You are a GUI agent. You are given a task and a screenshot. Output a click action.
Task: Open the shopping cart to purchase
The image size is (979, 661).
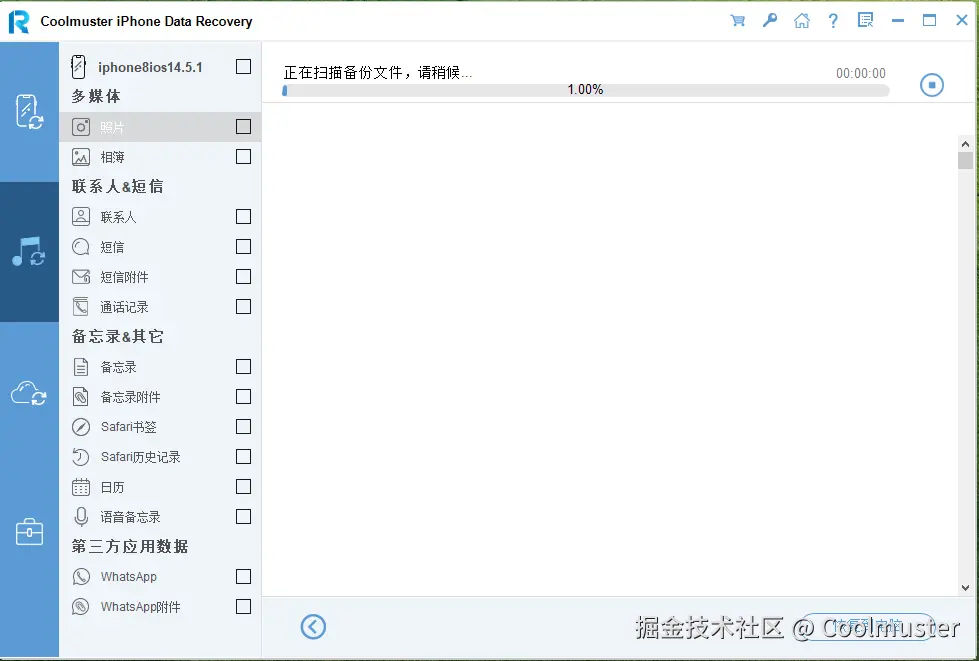[737, 20]
